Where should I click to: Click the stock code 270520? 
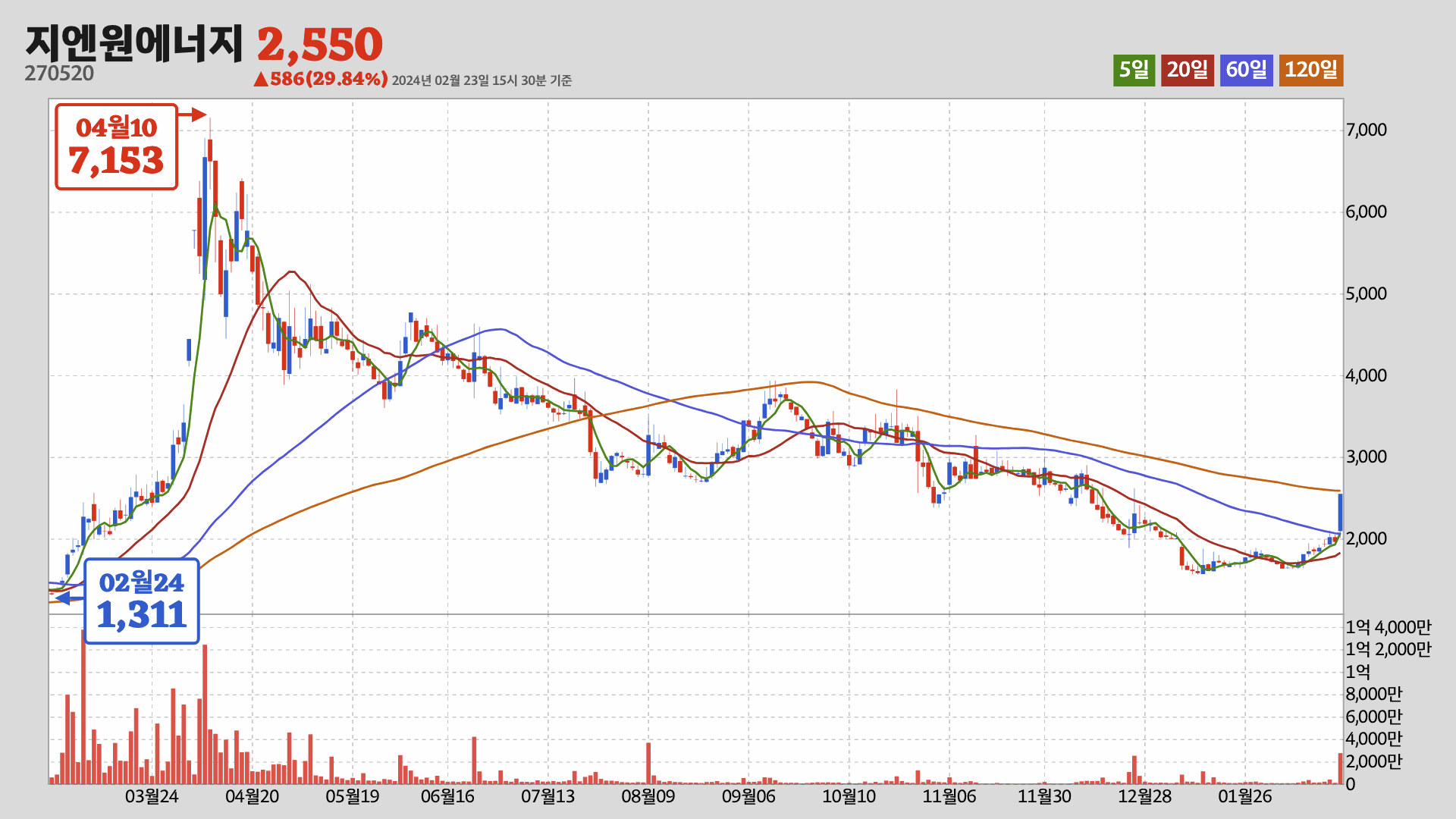coord(59,74)
